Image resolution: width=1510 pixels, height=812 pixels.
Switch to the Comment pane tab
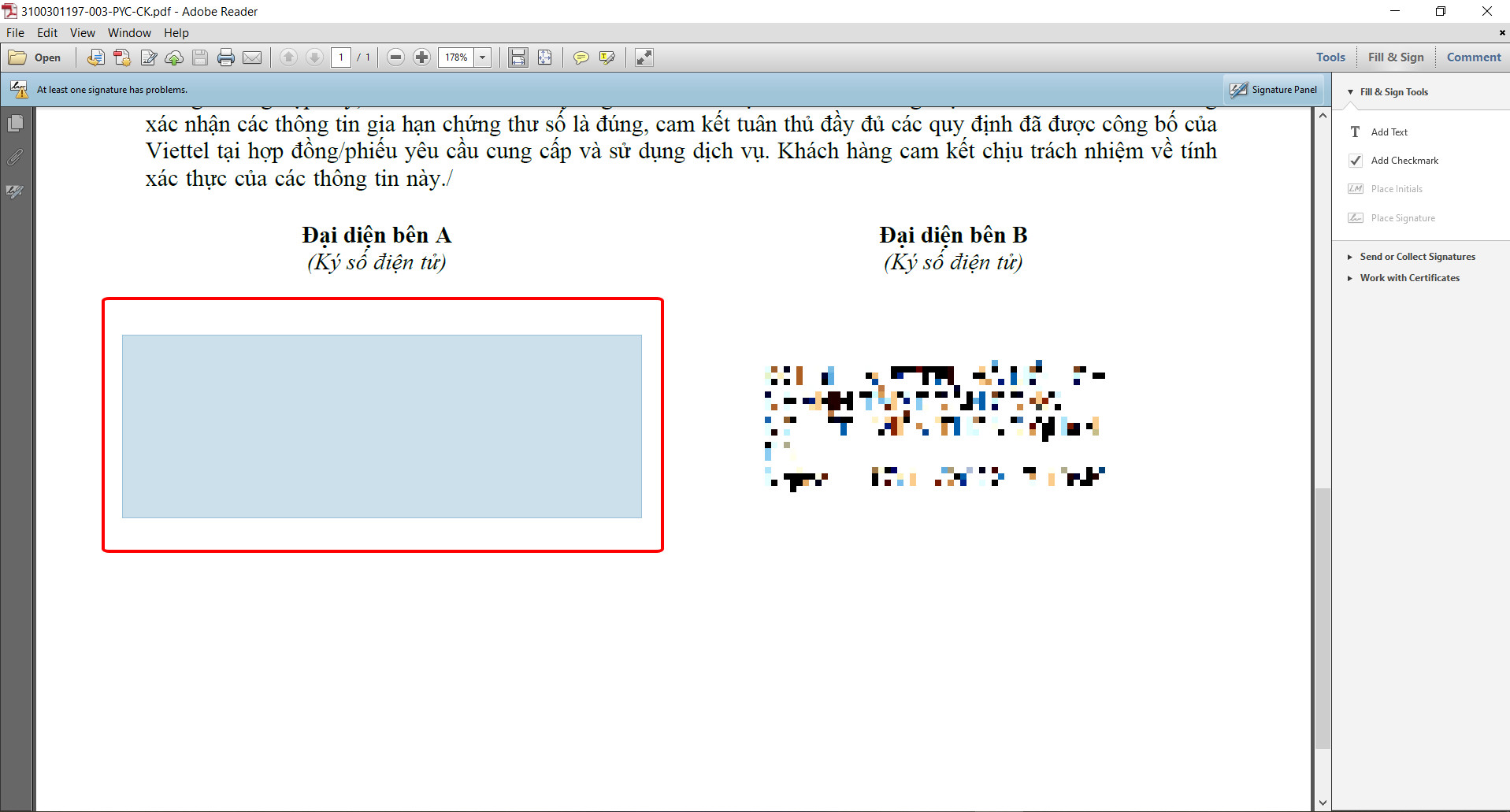tap(1473, 57)
